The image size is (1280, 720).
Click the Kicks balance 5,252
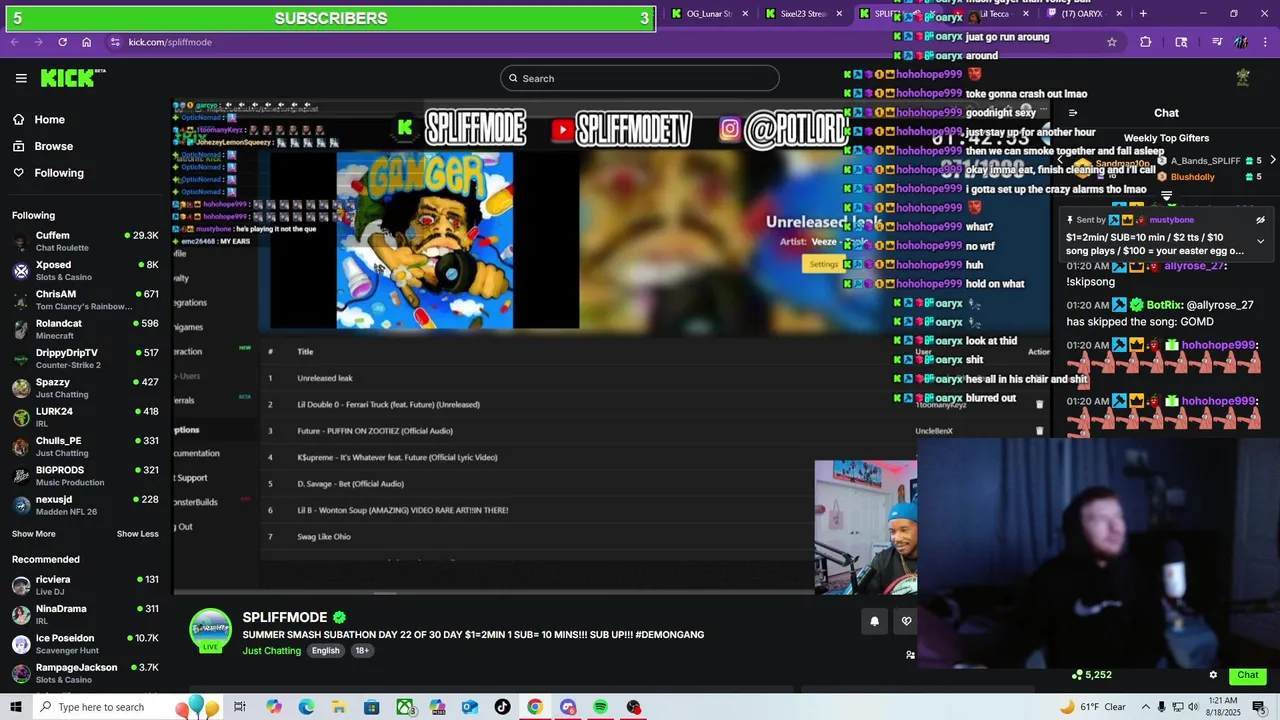[x=1092, y=675]
